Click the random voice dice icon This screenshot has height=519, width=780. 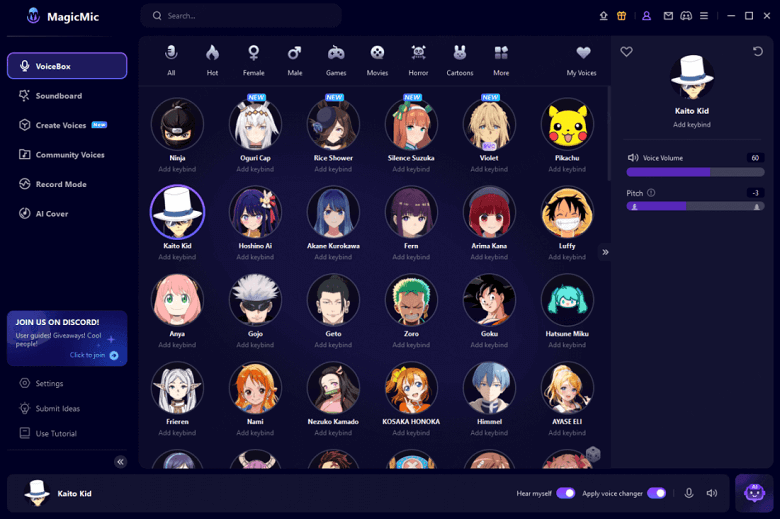[x=593, y=454]
